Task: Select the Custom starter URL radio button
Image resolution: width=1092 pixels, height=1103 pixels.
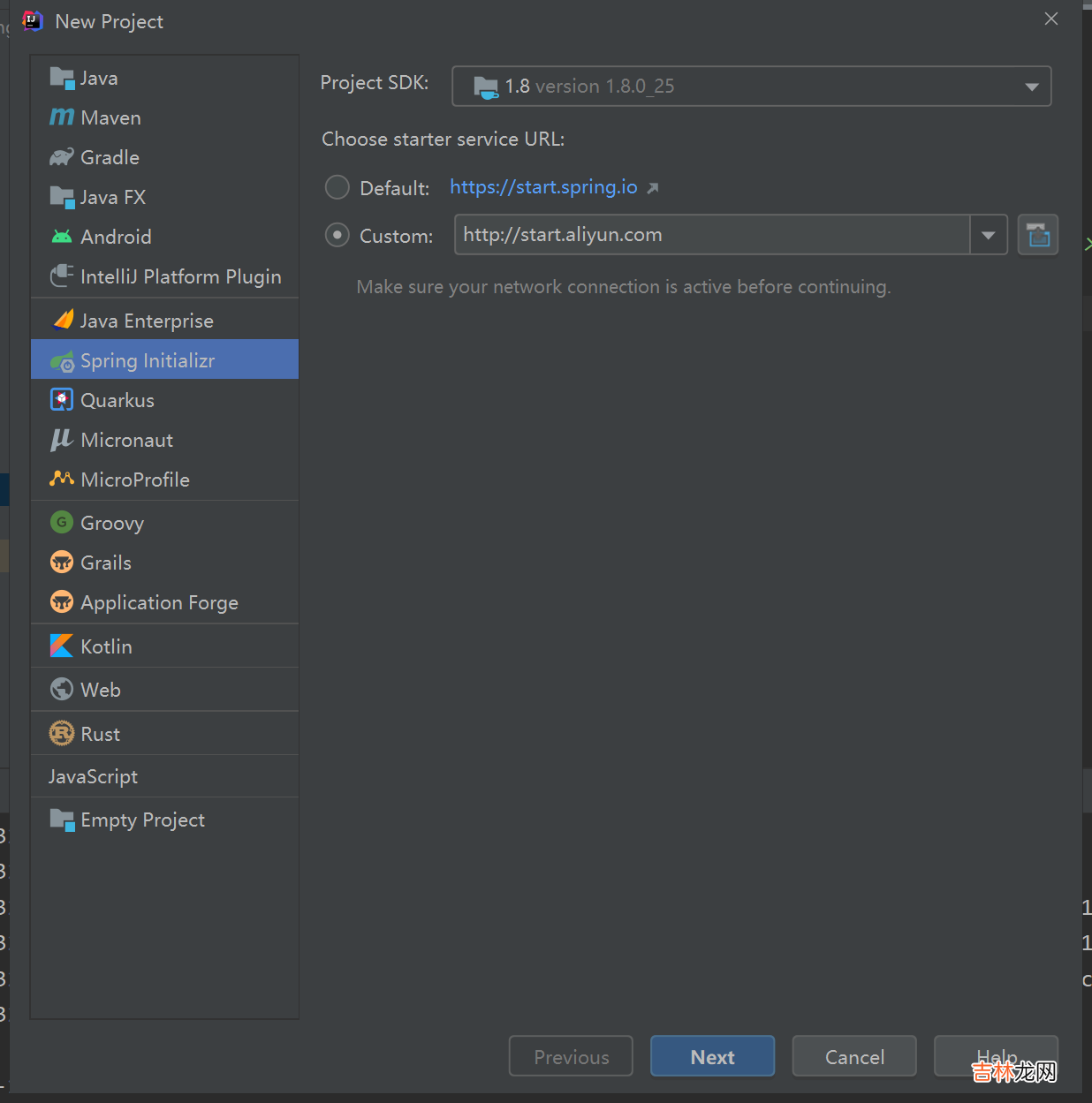Action: pyautogui.click(x=337, y=235)
